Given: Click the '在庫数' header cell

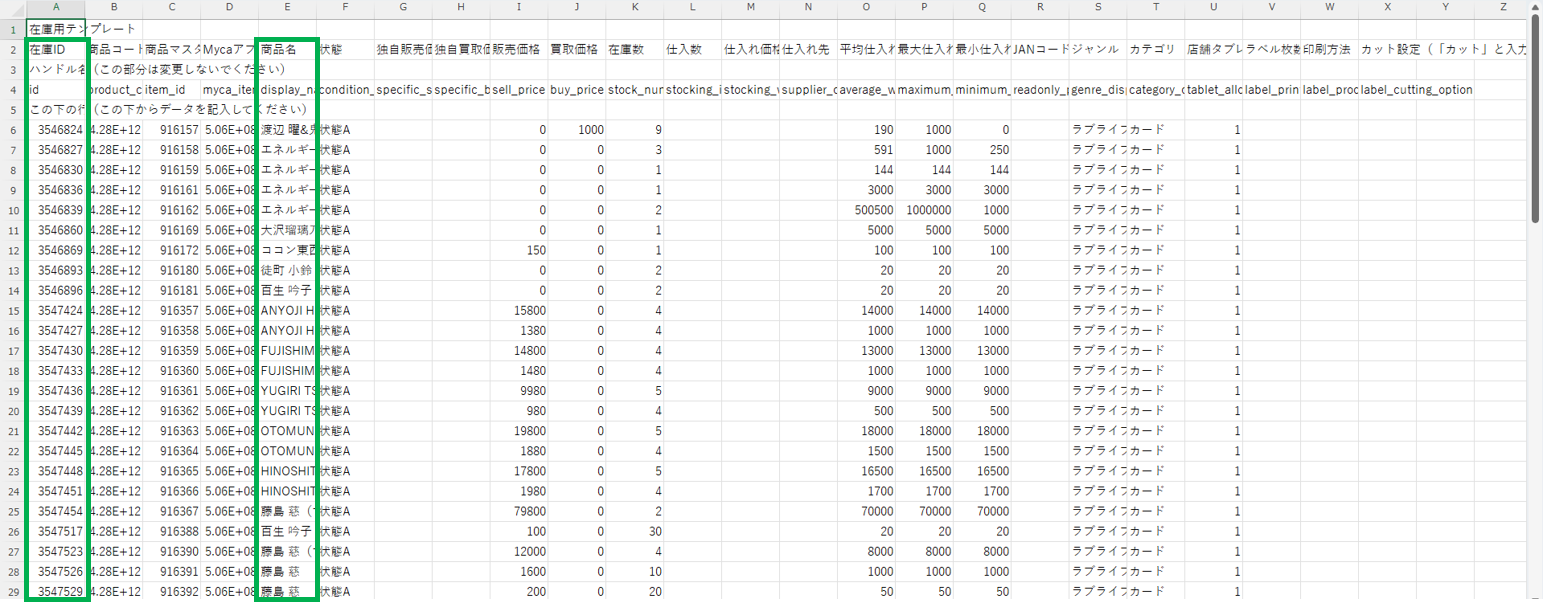Looking at the screenshot, I should point(635,49).
